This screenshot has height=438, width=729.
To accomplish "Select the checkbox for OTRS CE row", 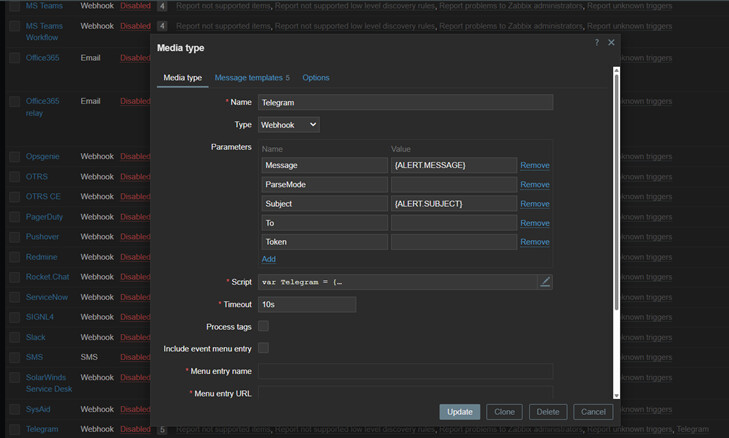I will 15,197.
